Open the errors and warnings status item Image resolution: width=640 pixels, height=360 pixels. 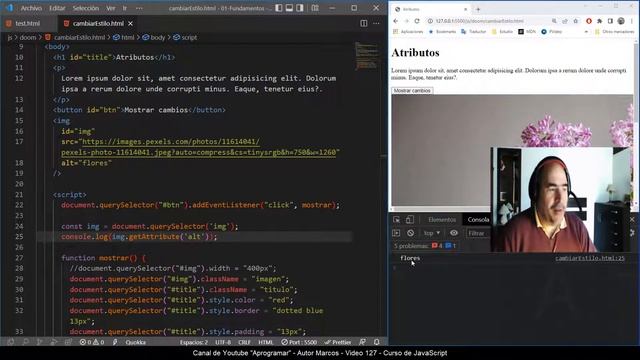tap(92, 342)
